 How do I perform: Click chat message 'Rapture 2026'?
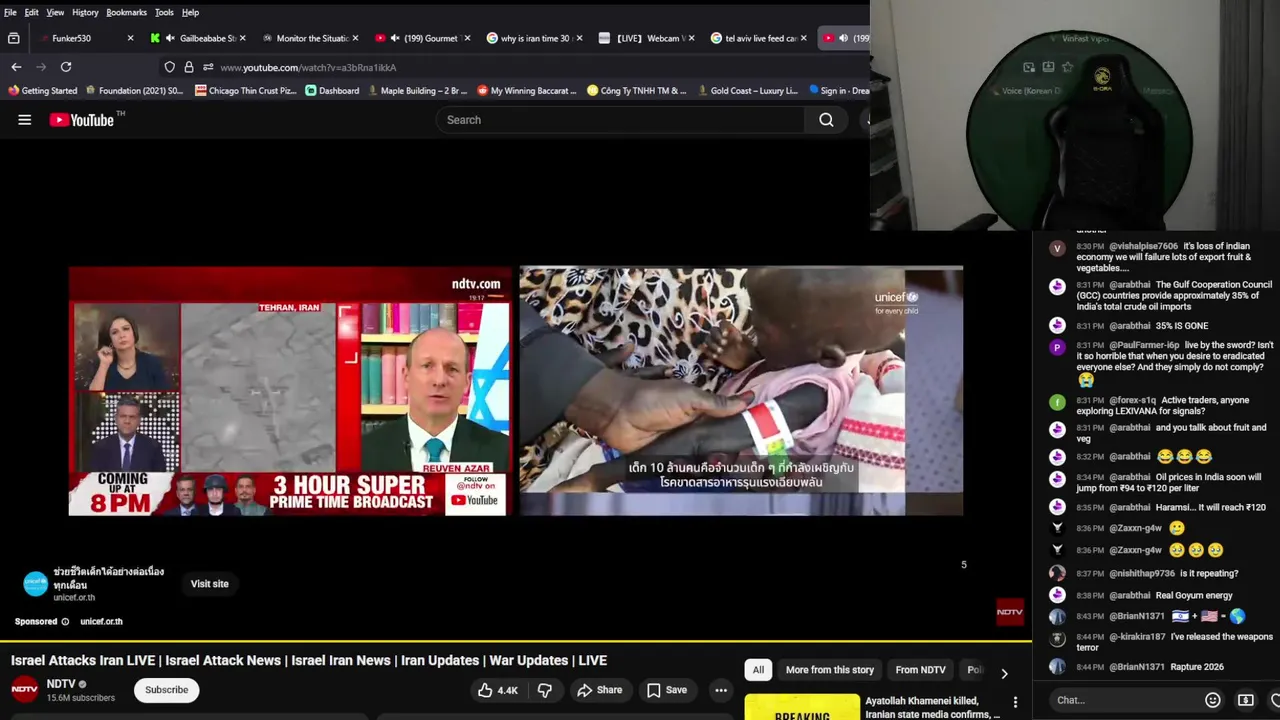pos(1196,667)
